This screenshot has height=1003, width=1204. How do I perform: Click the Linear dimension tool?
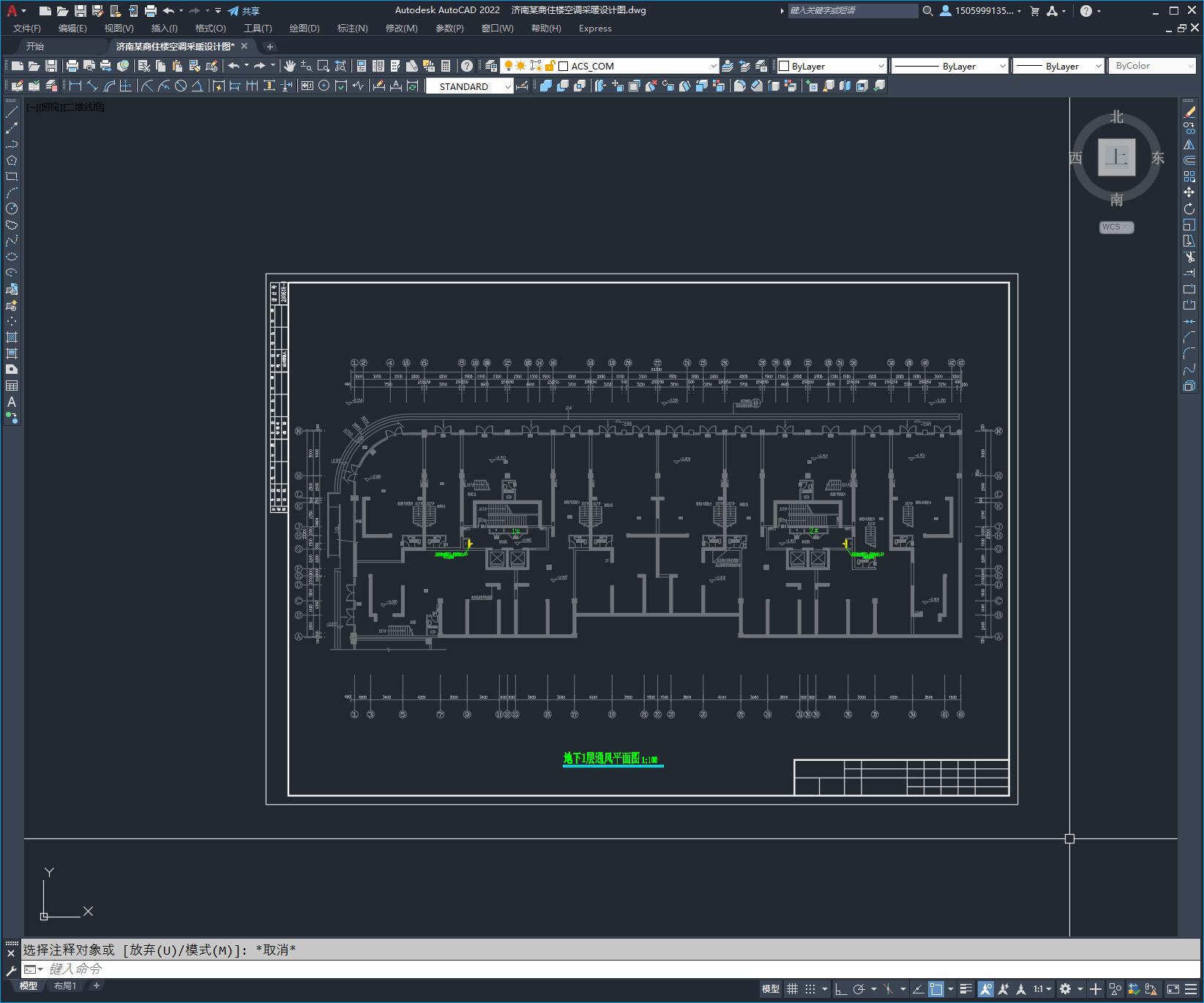point(75,86)
